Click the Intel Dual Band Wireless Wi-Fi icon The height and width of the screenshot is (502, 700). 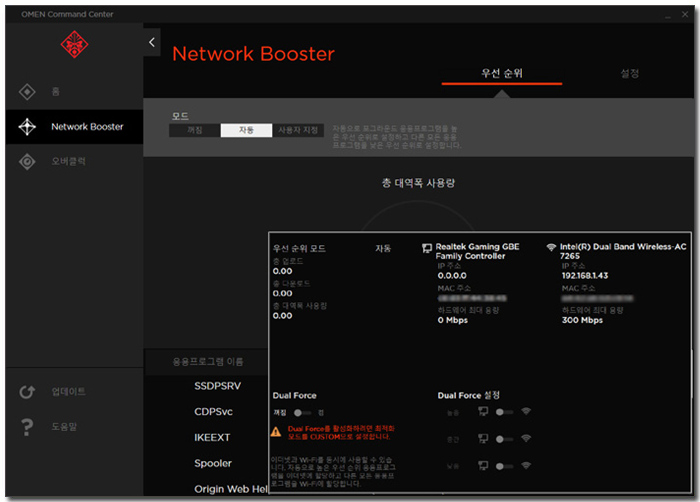click(551, 247)
